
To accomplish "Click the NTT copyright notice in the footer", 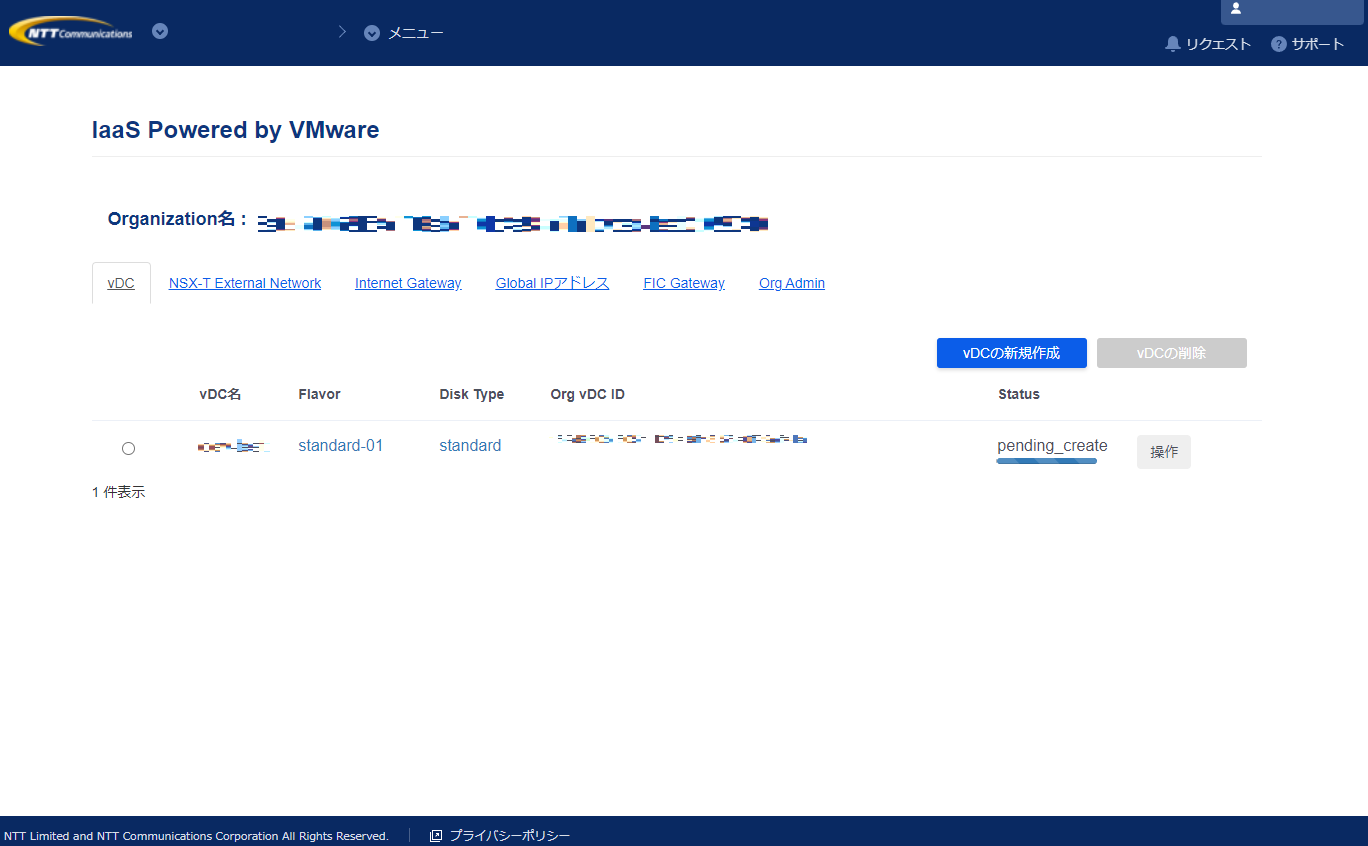I will pyautogui.click(x=196, y=836).
